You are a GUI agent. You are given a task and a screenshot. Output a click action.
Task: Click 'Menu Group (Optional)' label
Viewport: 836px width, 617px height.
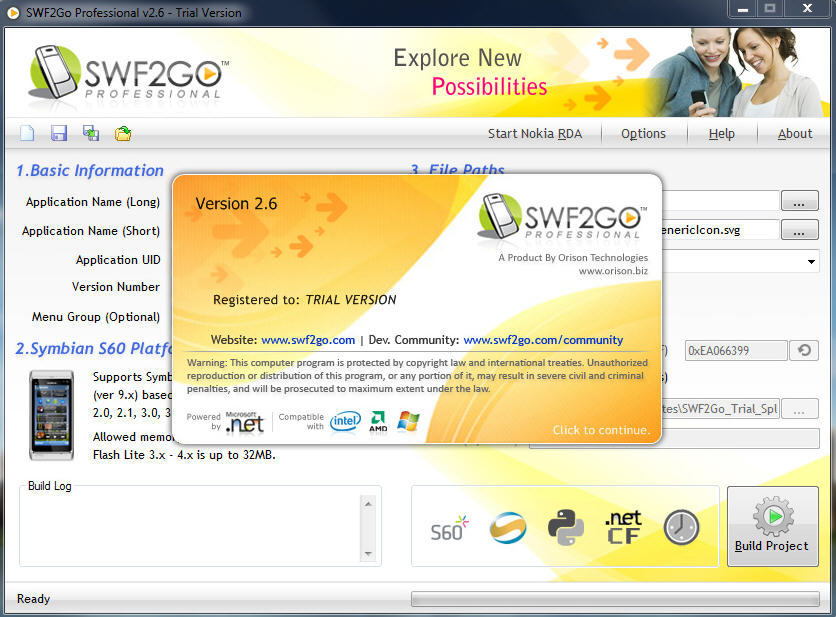coord(95,317)
